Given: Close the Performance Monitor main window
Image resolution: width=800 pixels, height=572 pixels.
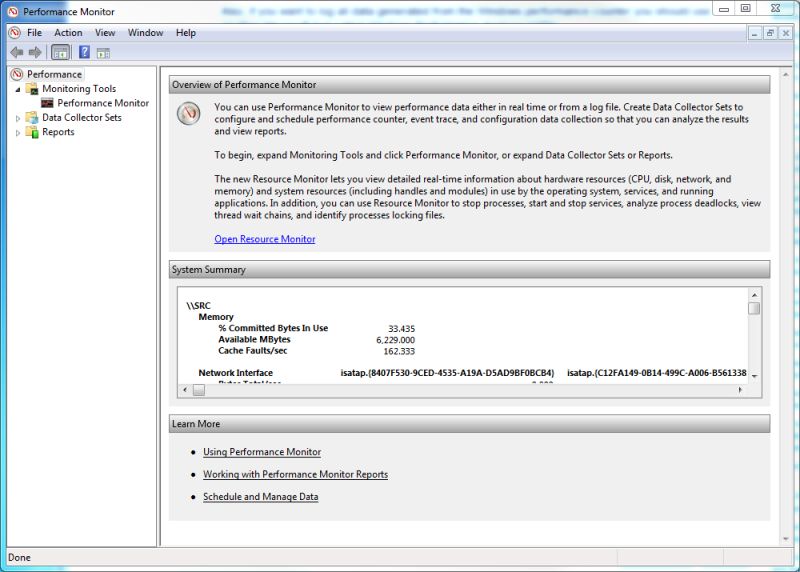Looking at the screenshot, I should 776,9.
